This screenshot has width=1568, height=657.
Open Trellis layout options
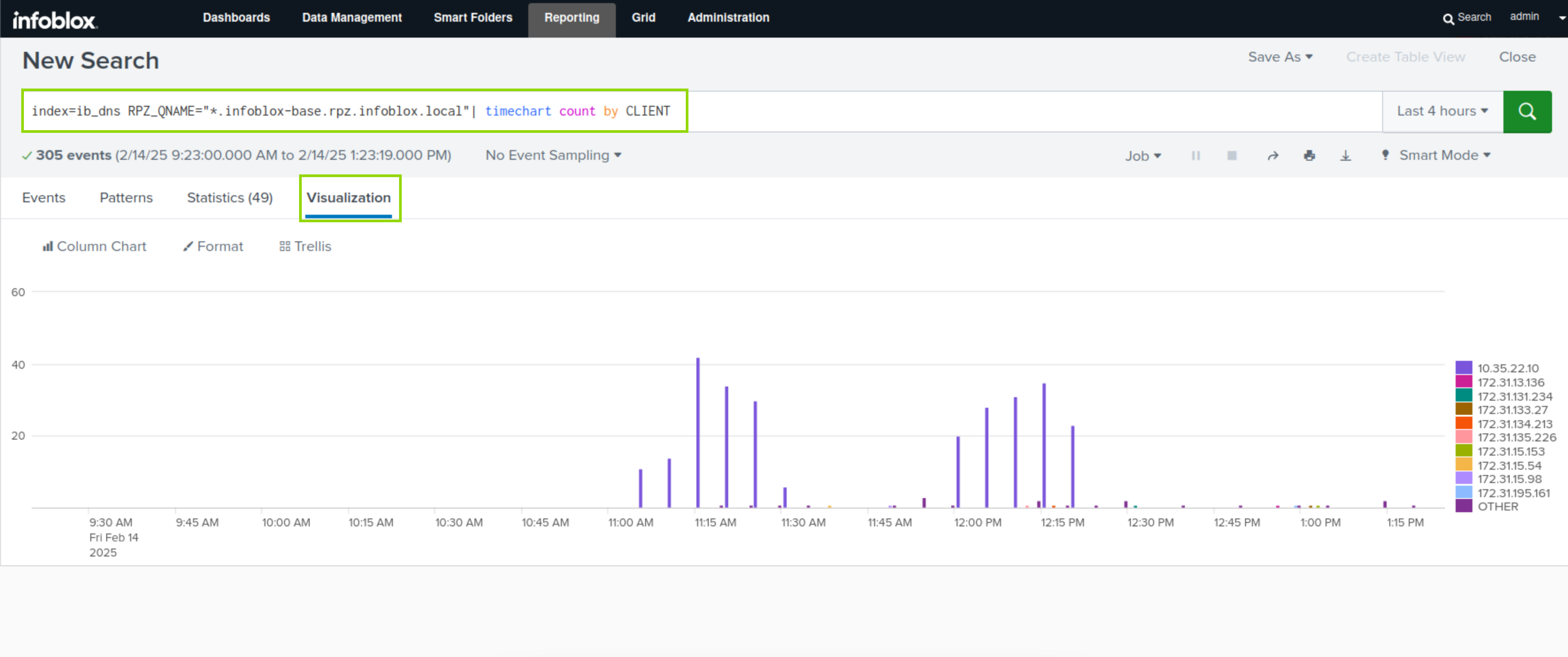pos(306,247)
